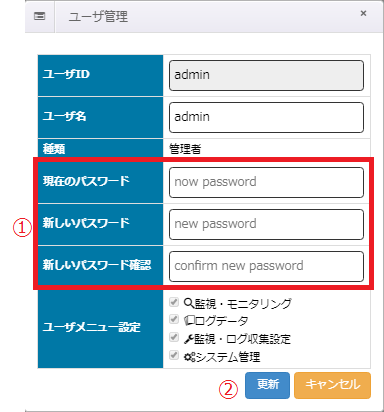Click the gears icon for システム管理
The height and width of the screenshot is (412, 384).
[190, 357]
